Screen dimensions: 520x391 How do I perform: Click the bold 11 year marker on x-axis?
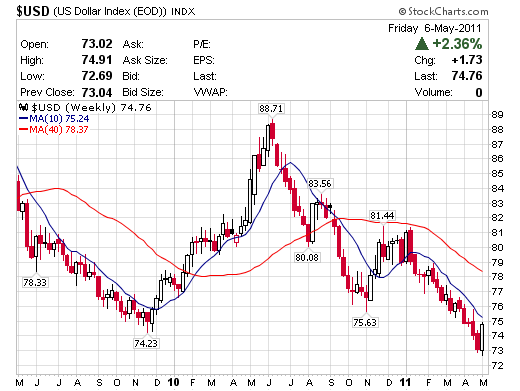[405, 382]
